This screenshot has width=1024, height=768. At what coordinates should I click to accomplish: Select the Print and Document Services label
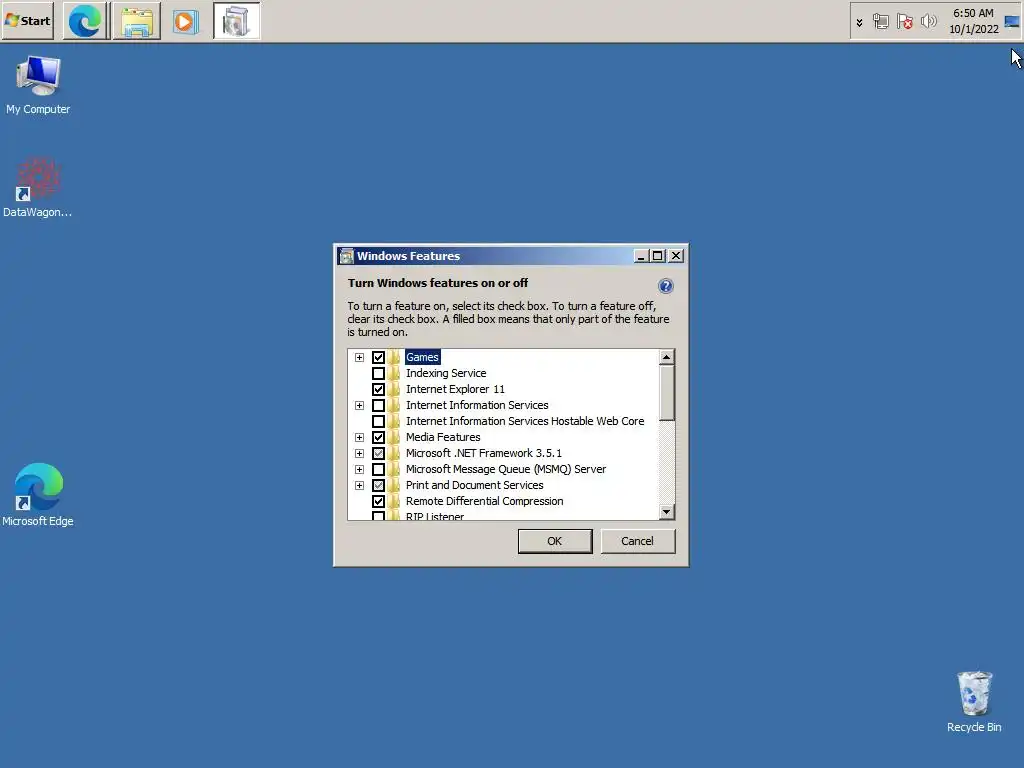click(475, 485)
